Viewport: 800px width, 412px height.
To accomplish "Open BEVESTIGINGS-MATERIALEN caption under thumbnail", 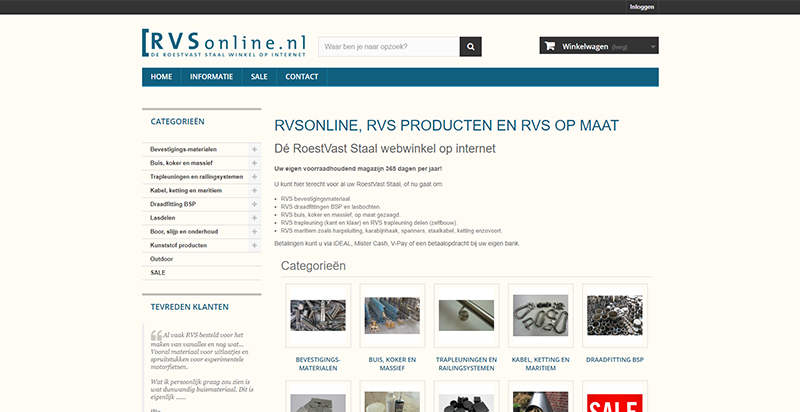I will (x=318, y=364).
